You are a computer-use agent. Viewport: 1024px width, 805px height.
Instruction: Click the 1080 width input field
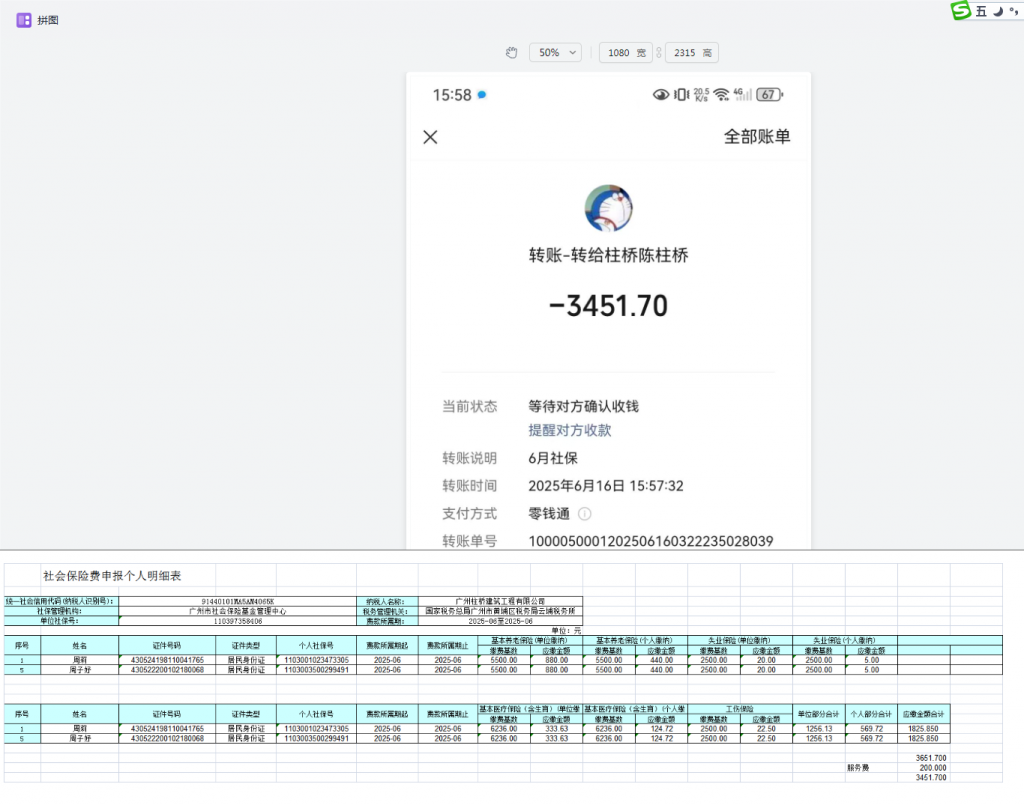[x=619, y=53]
